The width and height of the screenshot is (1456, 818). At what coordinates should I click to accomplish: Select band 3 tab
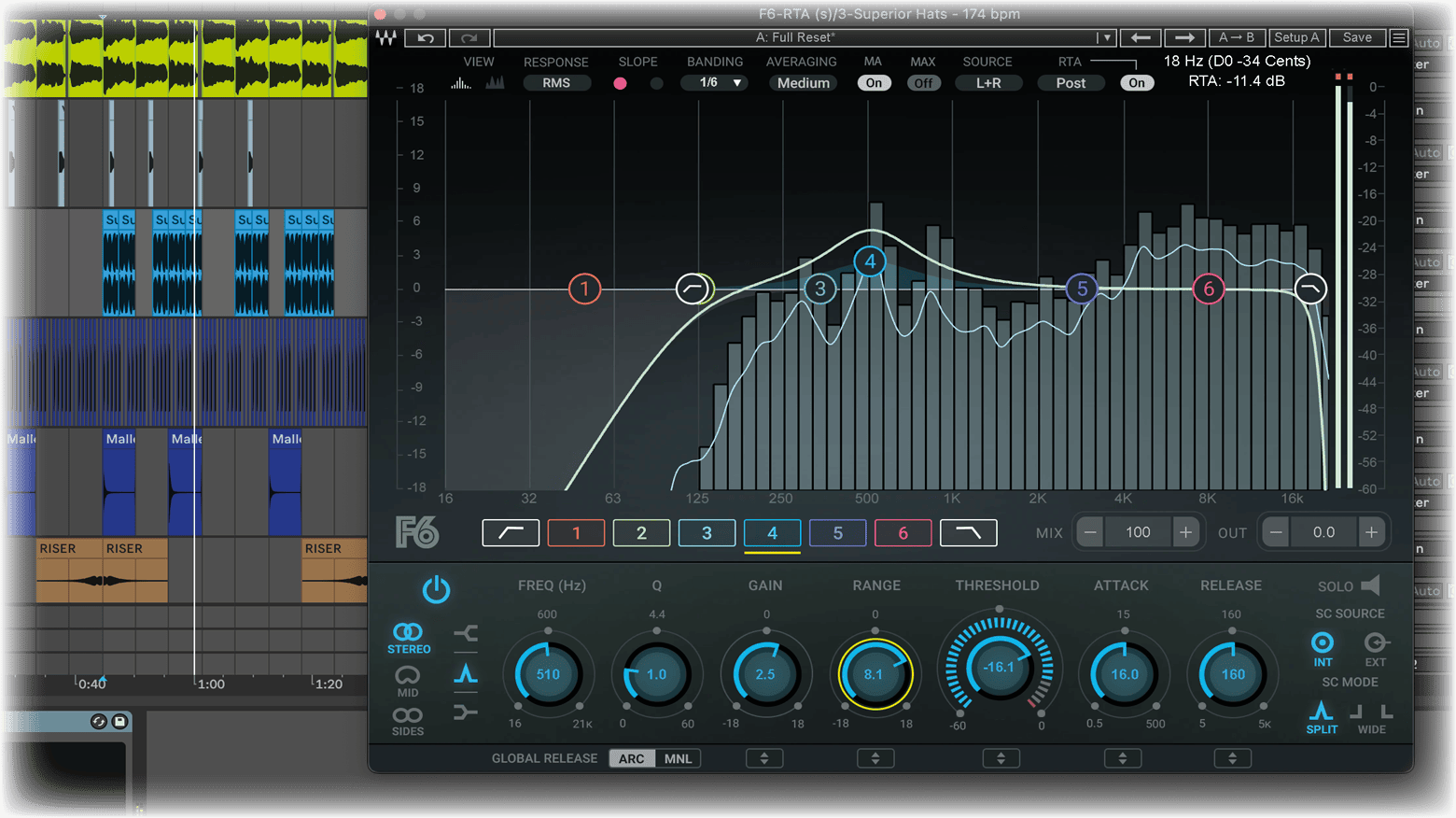(x=707, y=532)
